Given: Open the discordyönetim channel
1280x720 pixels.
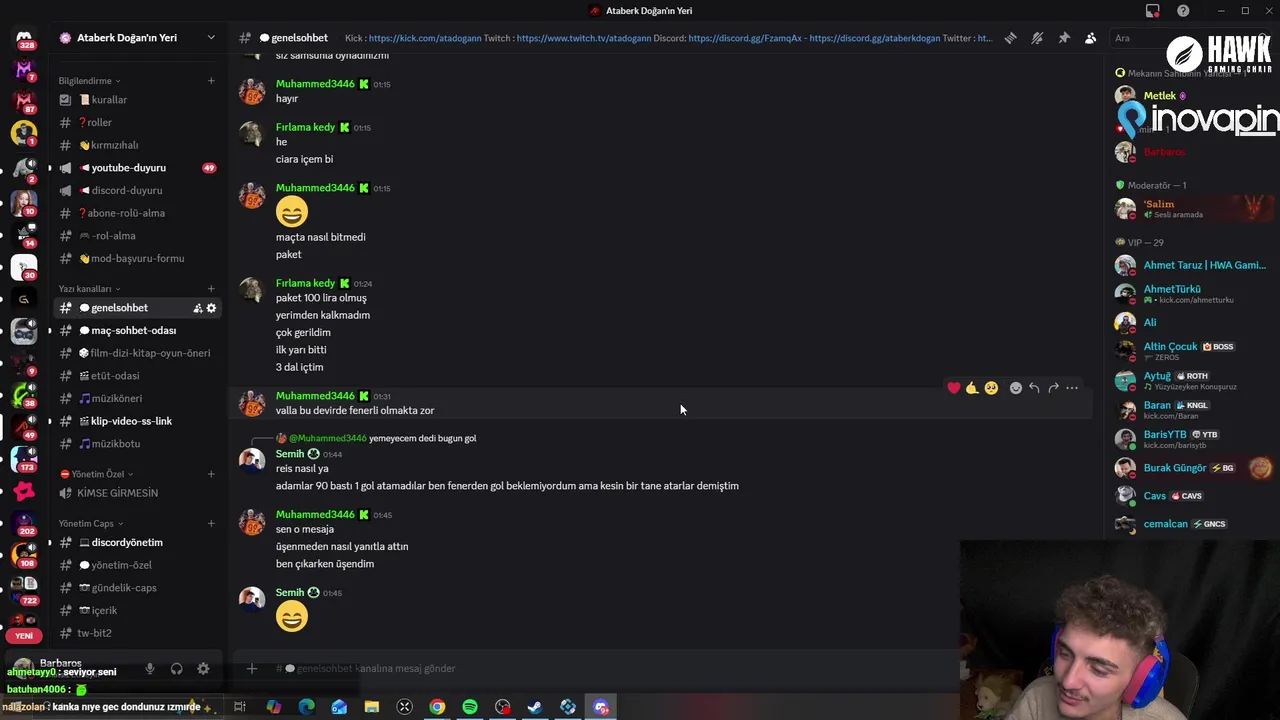Looking at the screenshot, I should pos(136,542).
